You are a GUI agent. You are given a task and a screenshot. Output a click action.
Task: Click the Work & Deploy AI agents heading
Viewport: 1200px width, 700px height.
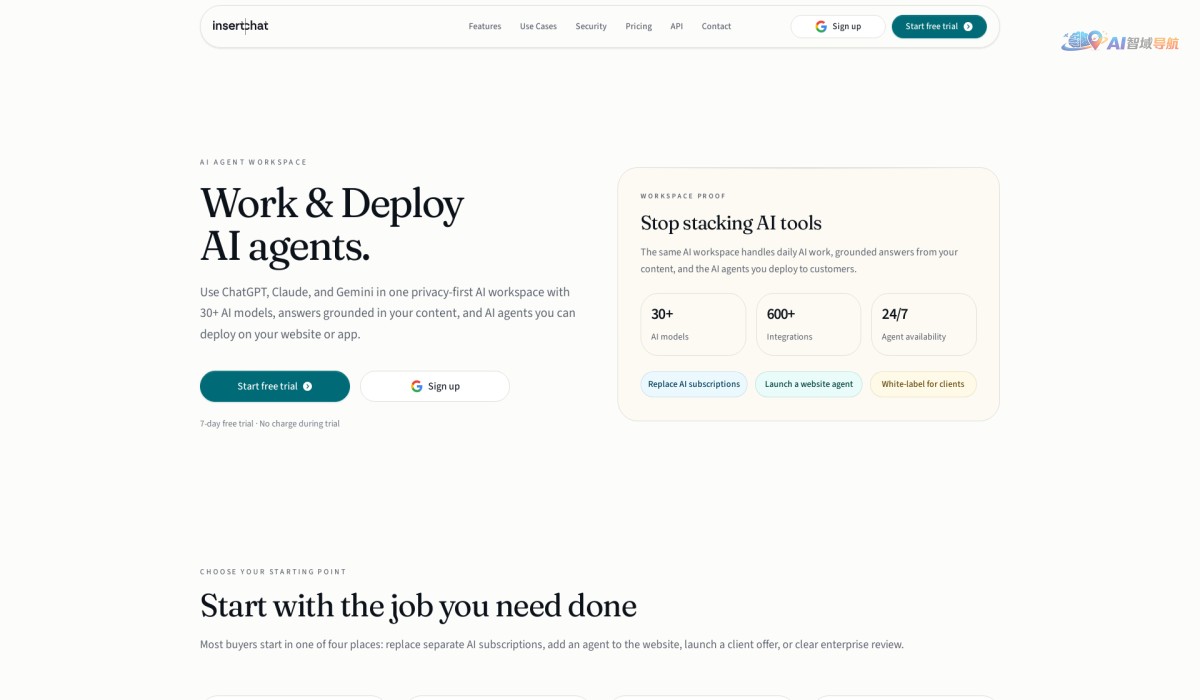tap(331, 224)
